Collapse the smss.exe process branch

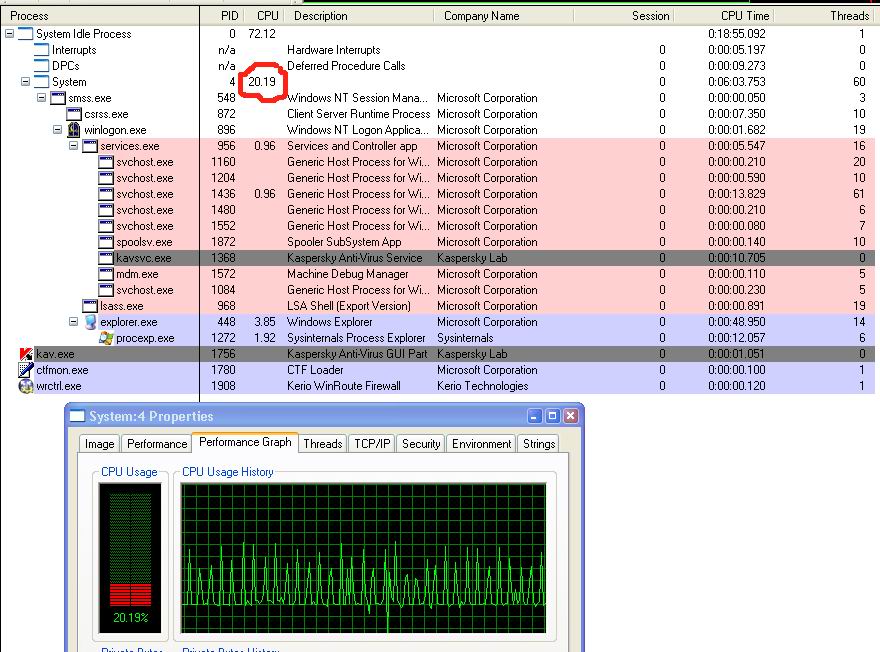click(41, 98)
